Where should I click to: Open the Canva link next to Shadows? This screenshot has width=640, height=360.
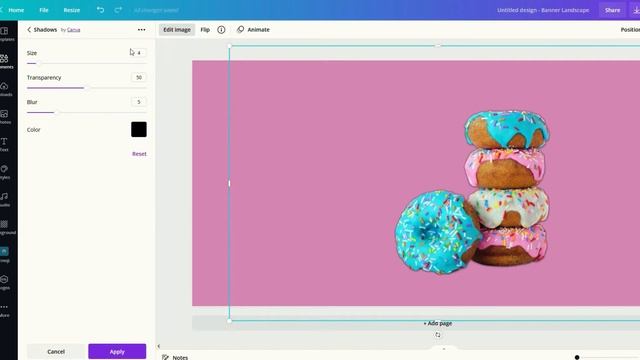[x=73, y=30]
